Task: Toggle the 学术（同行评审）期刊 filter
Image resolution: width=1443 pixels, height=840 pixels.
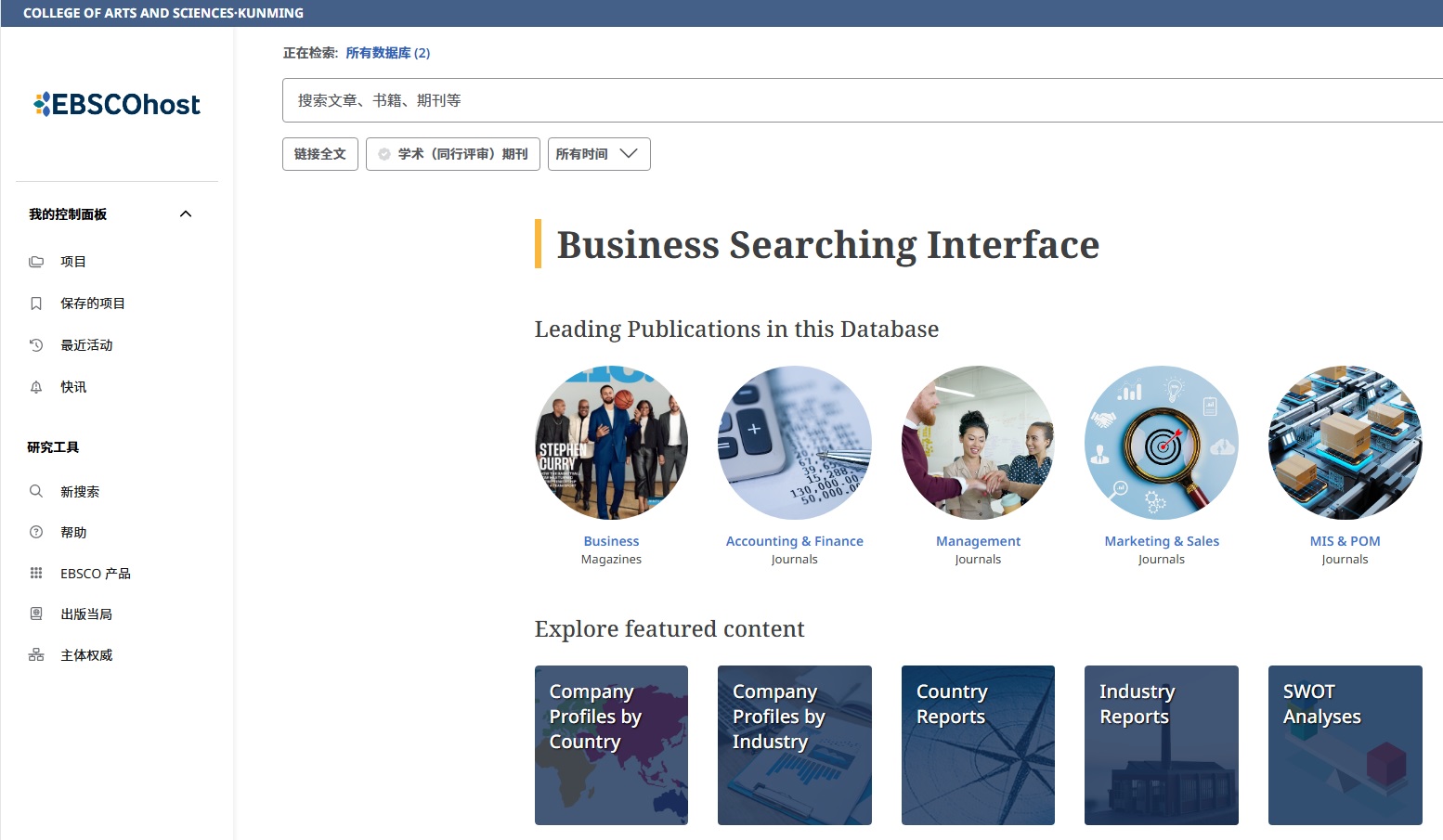Action: (x=453, y=154)
